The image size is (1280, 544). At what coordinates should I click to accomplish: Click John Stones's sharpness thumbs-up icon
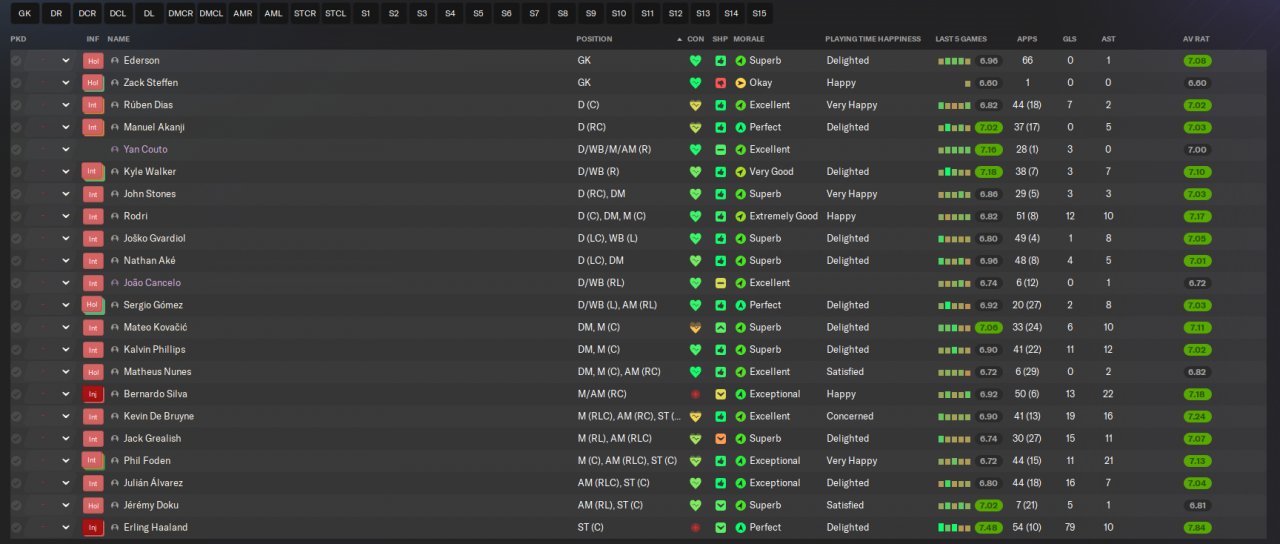pyautogui.click(x=720, y=194)
